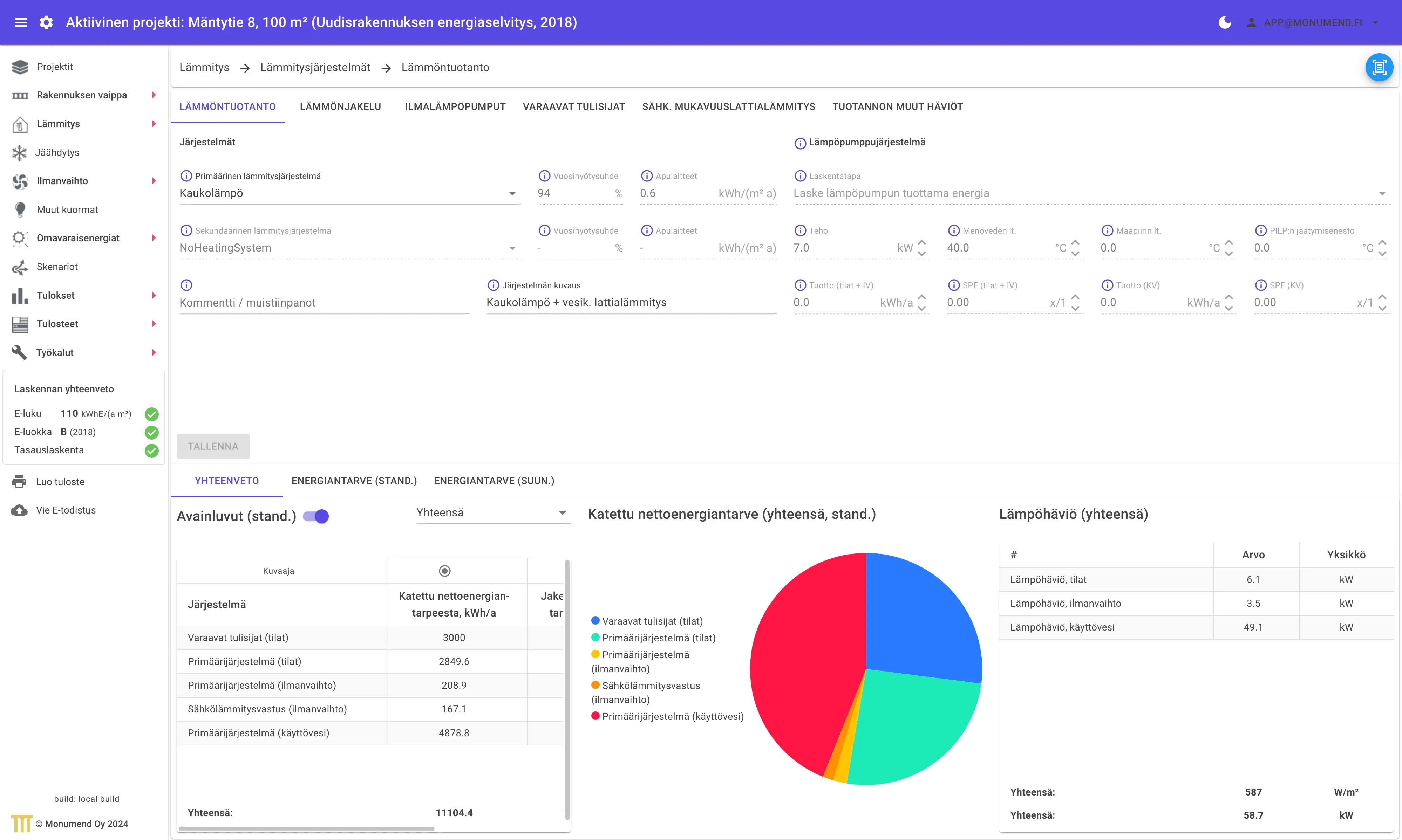Screen dimensions: 1402x840
Task: Click info icon beside Lämpöpumppujärjestelmä heading
Action: coord(800,143)
